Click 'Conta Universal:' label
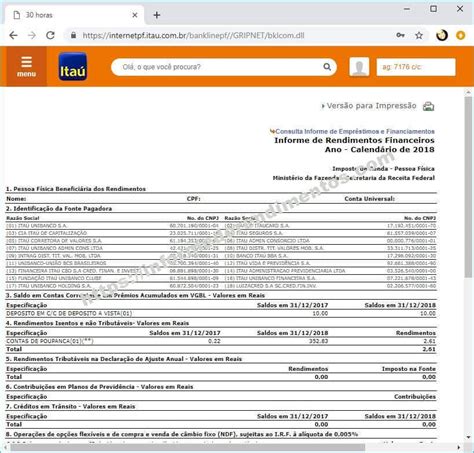 tap(369, 199)
